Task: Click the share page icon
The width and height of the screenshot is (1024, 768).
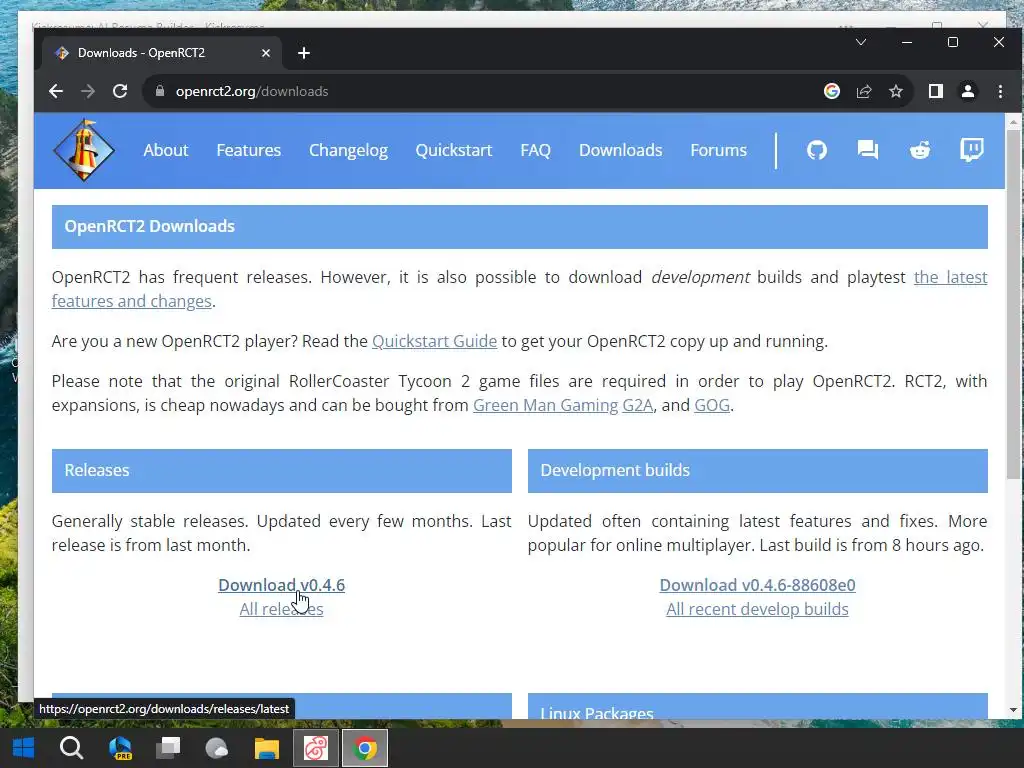Action: click(863, 91)
